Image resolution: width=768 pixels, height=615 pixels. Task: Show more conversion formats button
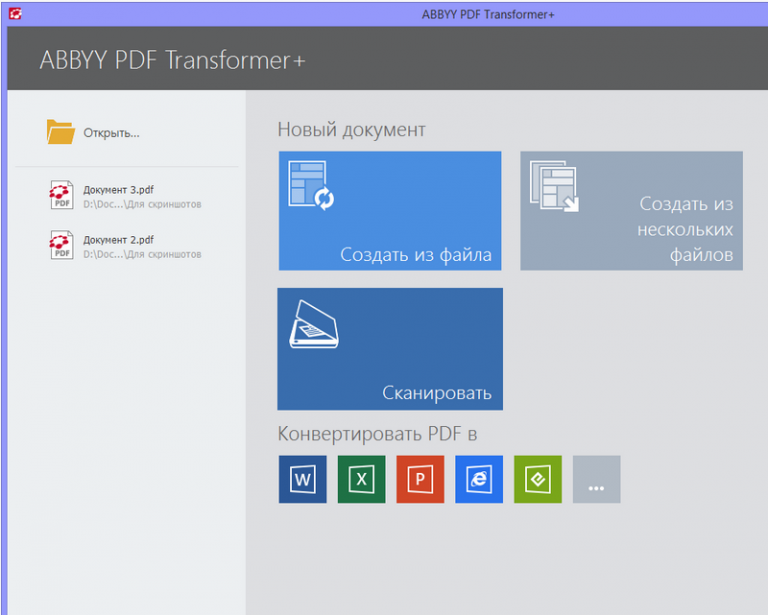(597, 479)
